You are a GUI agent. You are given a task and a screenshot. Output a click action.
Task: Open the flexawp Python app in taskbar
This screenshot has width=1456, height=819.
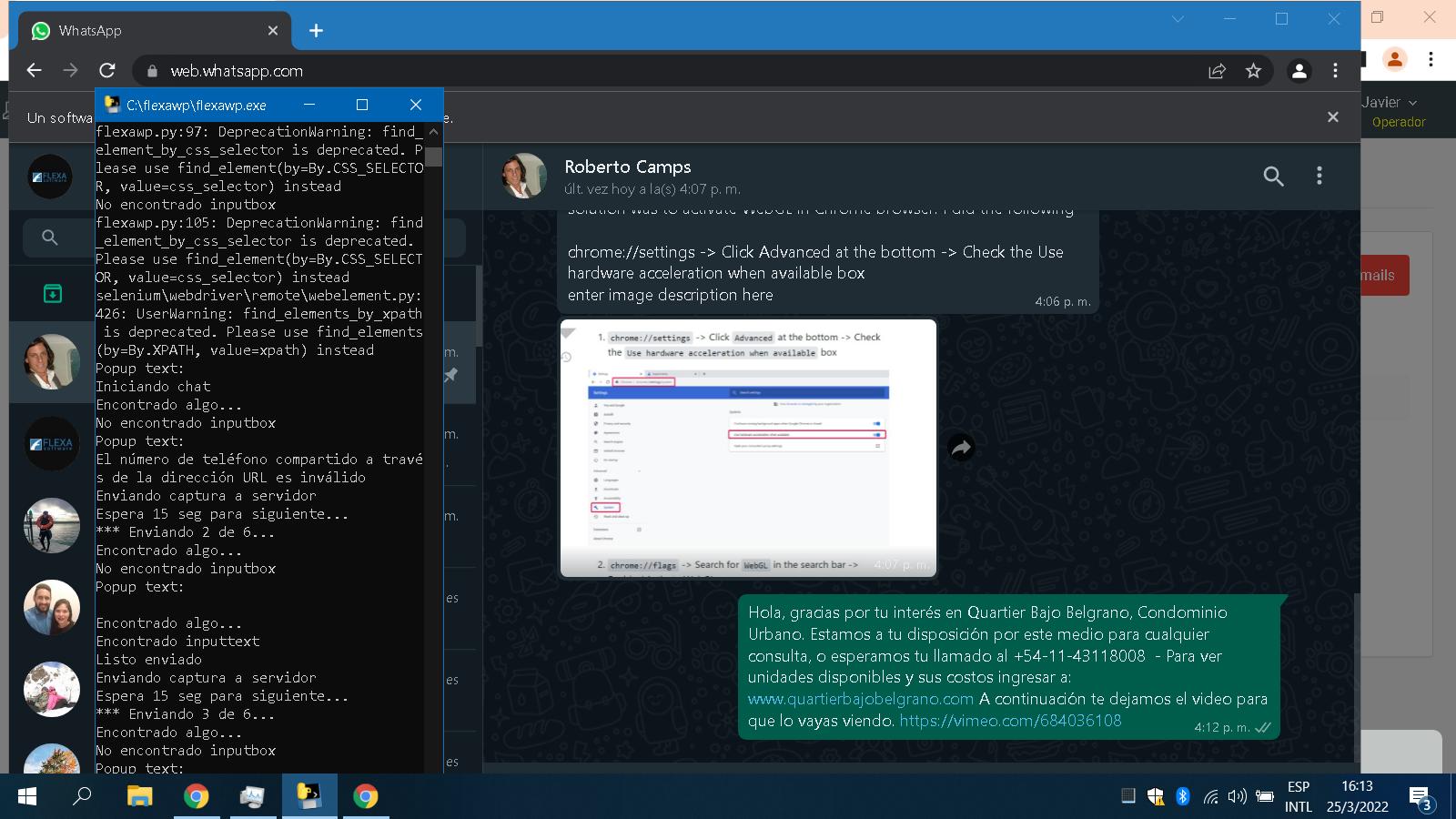(x=309, y=796)
